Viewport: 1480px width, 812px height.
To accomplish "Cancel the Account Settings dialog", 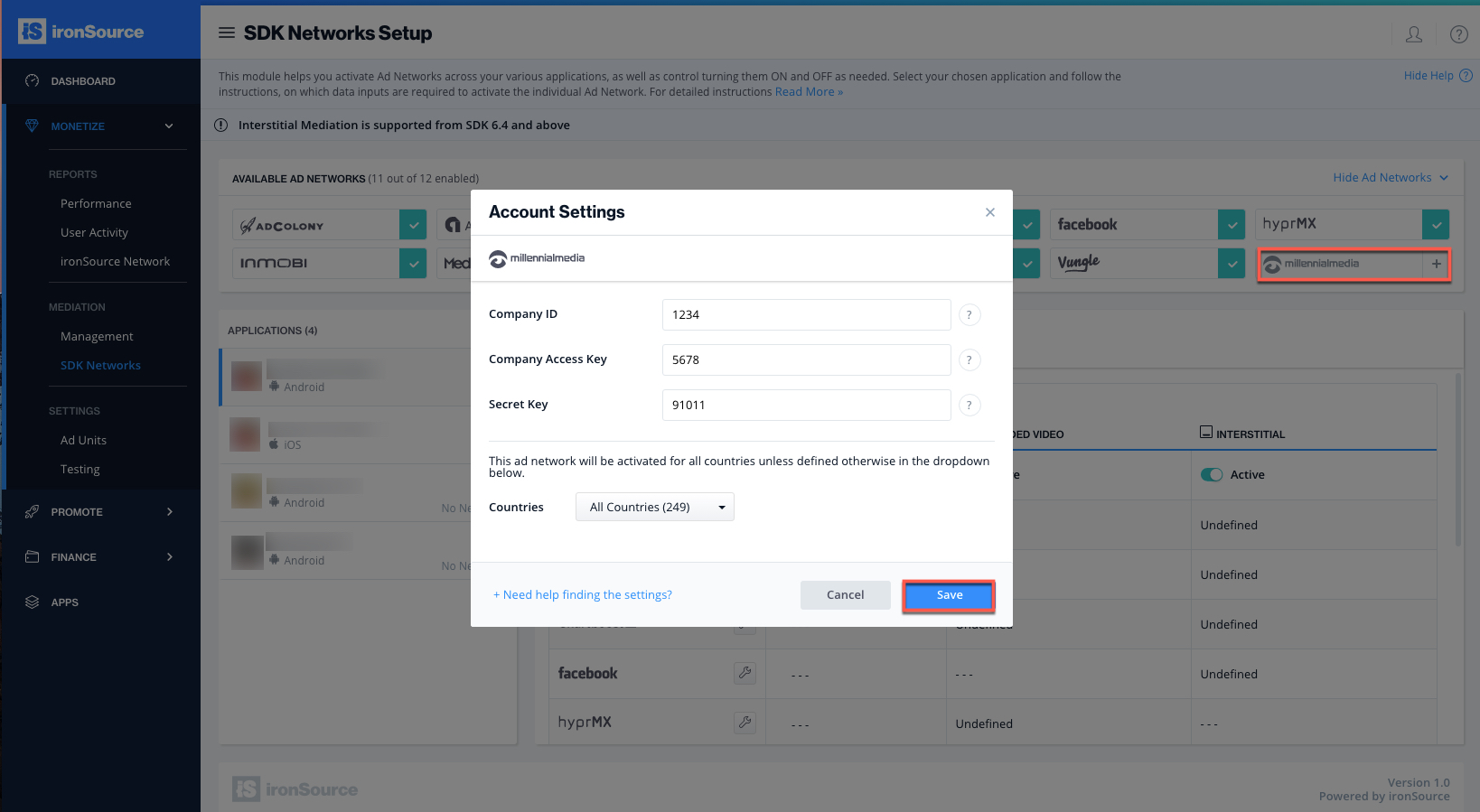I will coord(845,595).
